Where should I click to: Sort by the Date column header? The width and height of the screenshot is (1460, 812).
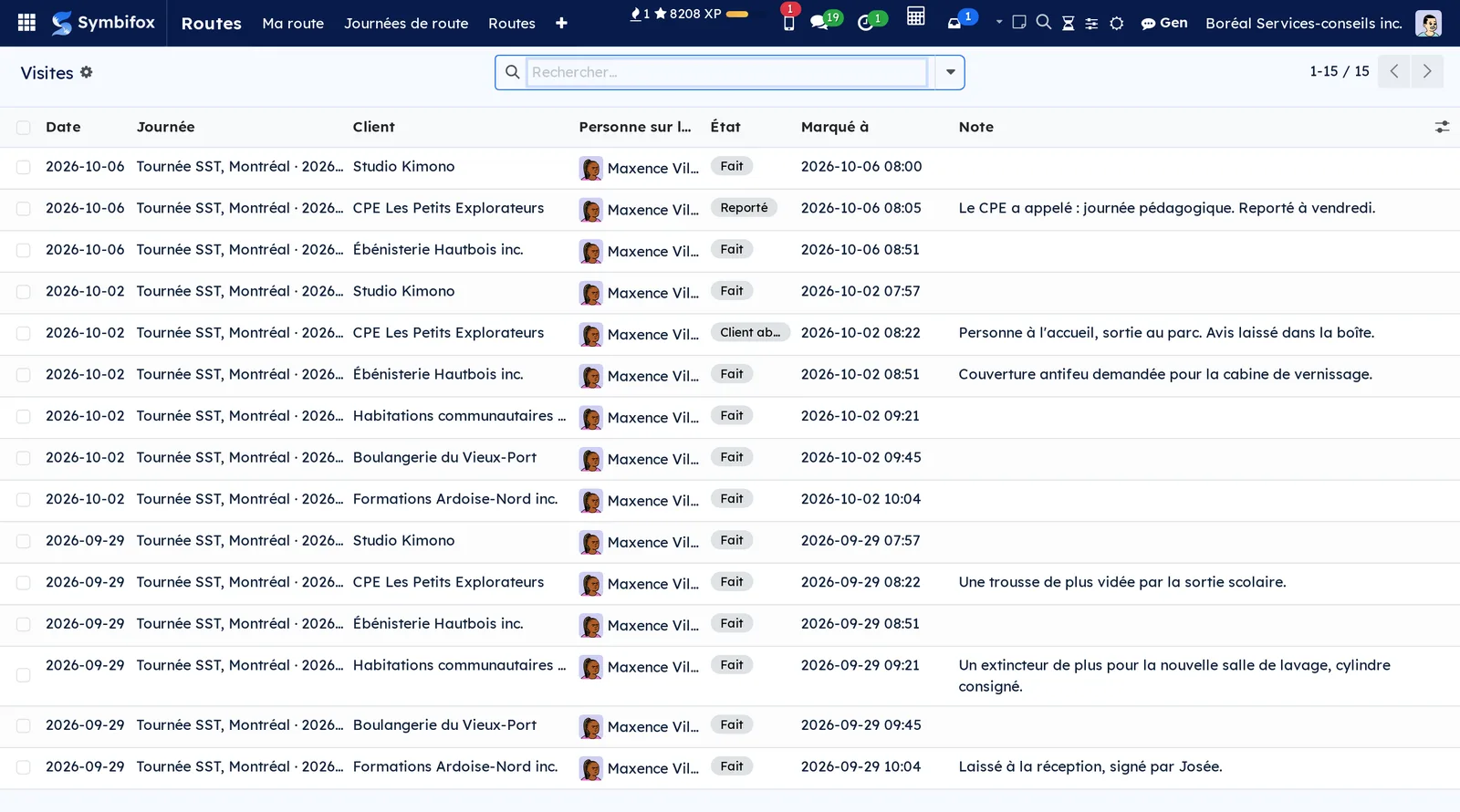click(63, 127)
